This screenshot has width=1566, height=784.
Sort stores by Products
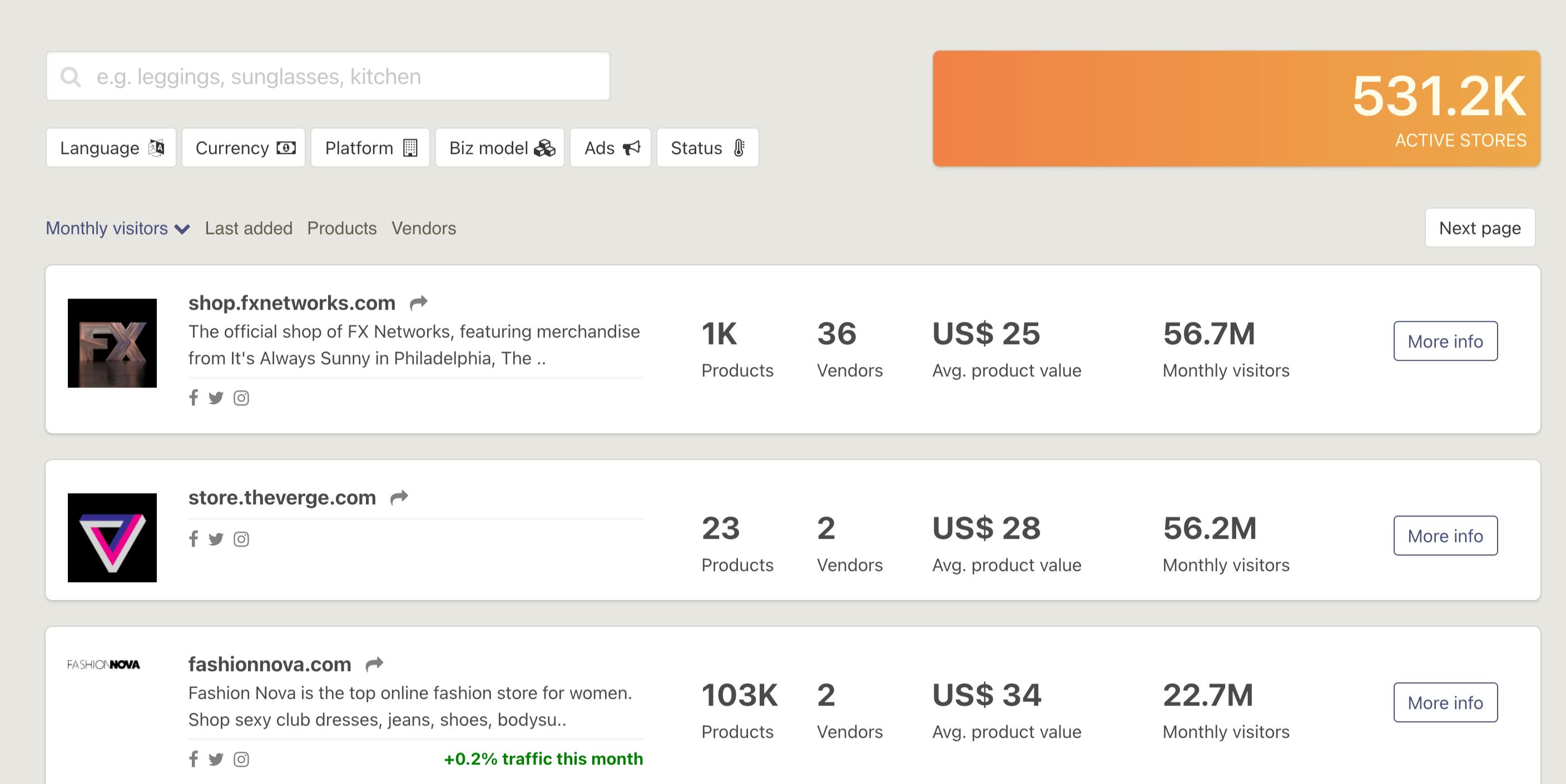[342, 228]
